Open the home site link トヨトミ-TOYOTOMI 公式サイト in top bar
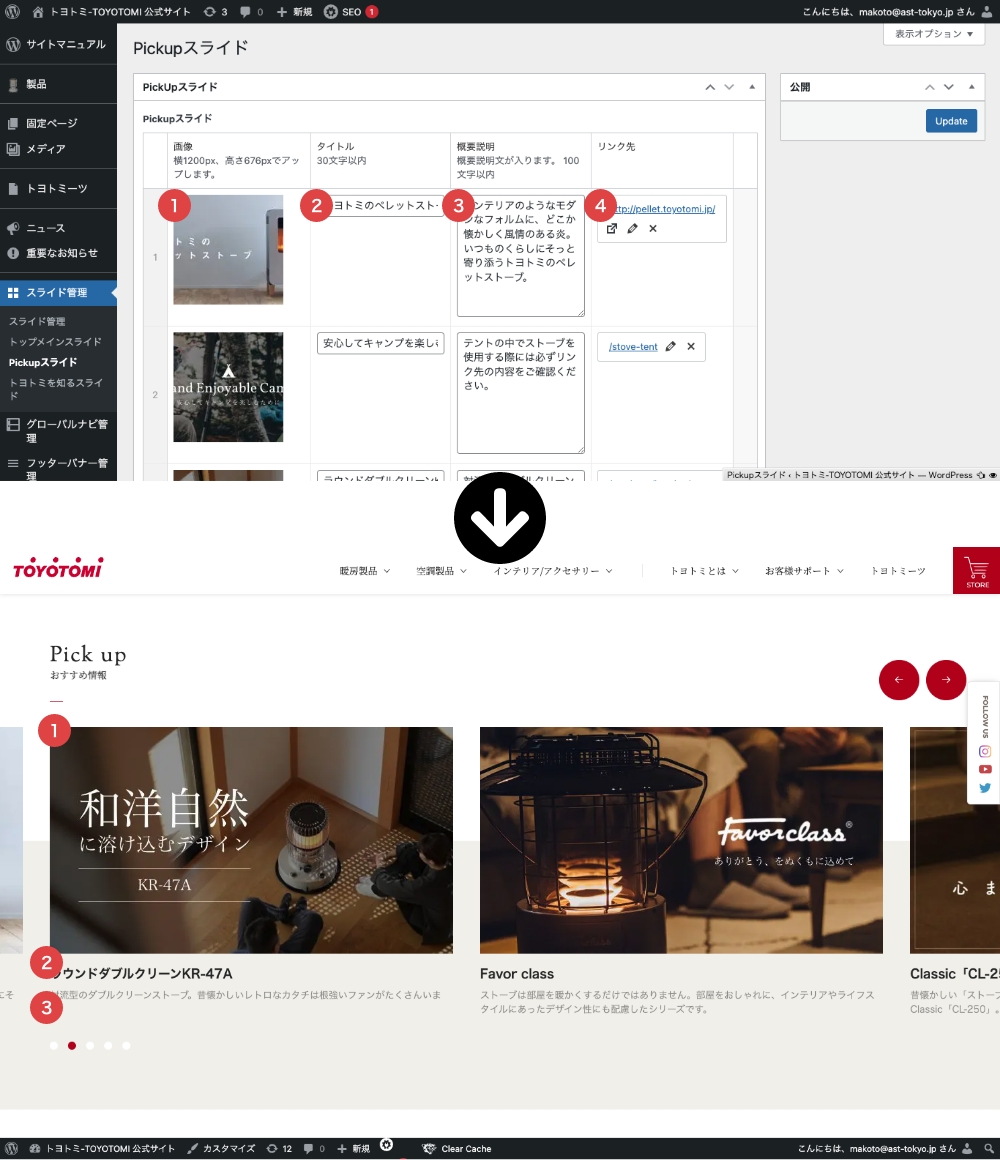The width and height of the screenshot is (1000, 1160). [x=111, y=12]
